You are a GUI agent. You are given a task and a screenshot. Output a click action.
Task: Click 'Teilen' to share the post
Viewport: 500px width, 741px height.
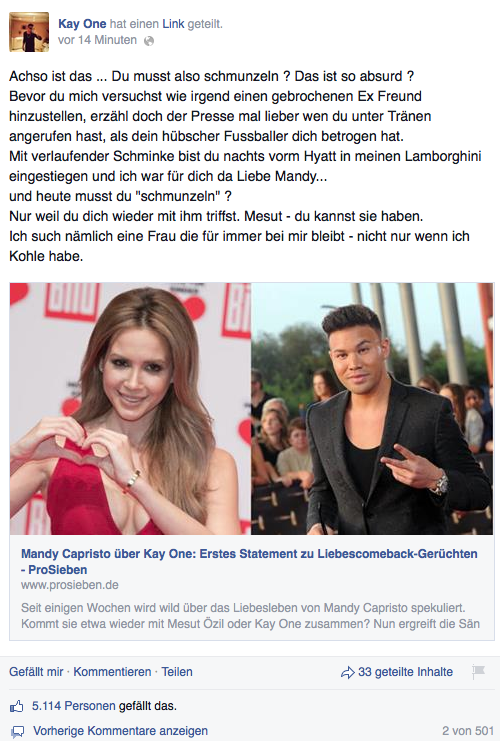click(x=177, y=672)
